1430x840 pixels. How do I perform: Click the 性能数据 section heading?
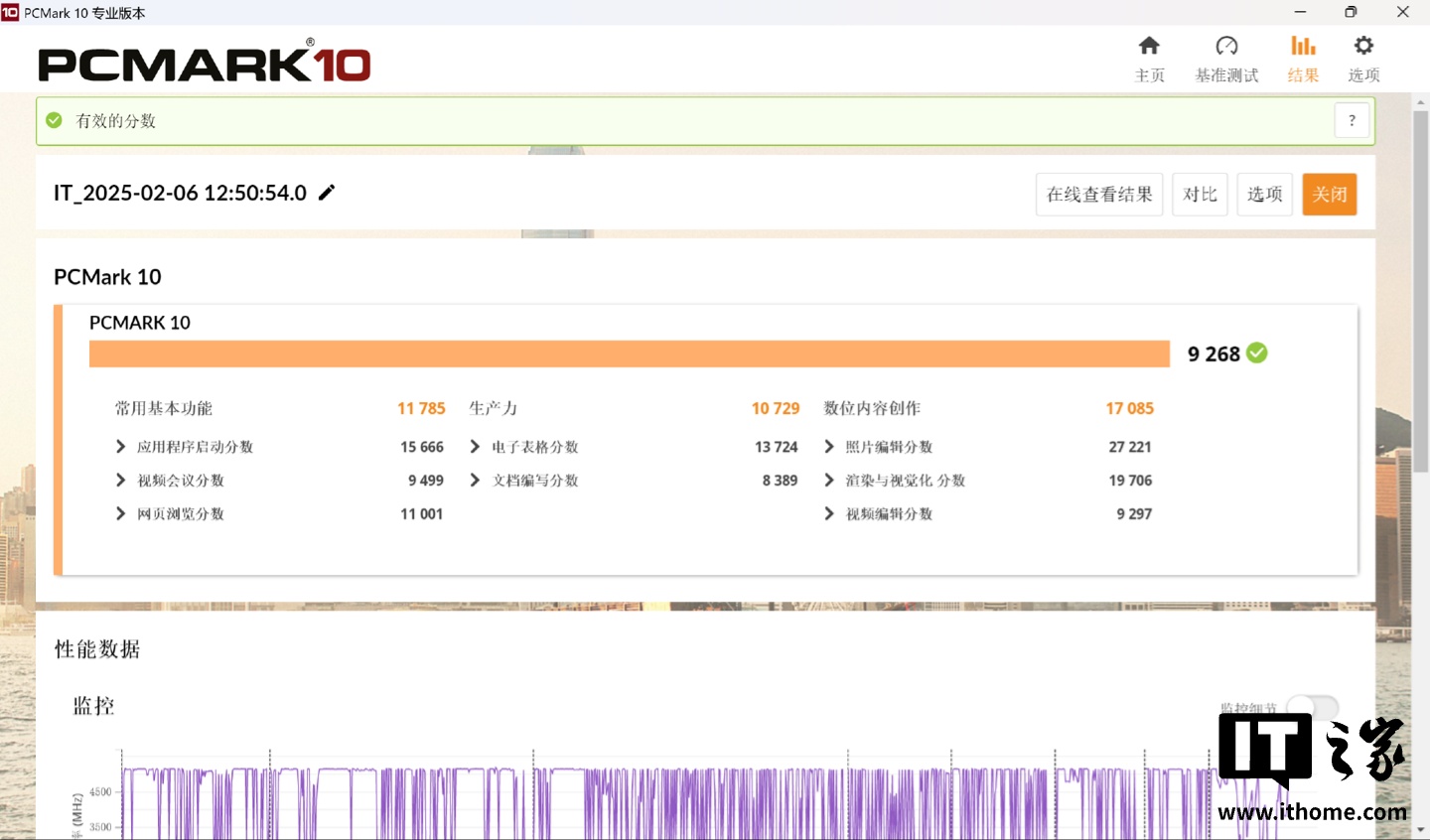[97, 649]
